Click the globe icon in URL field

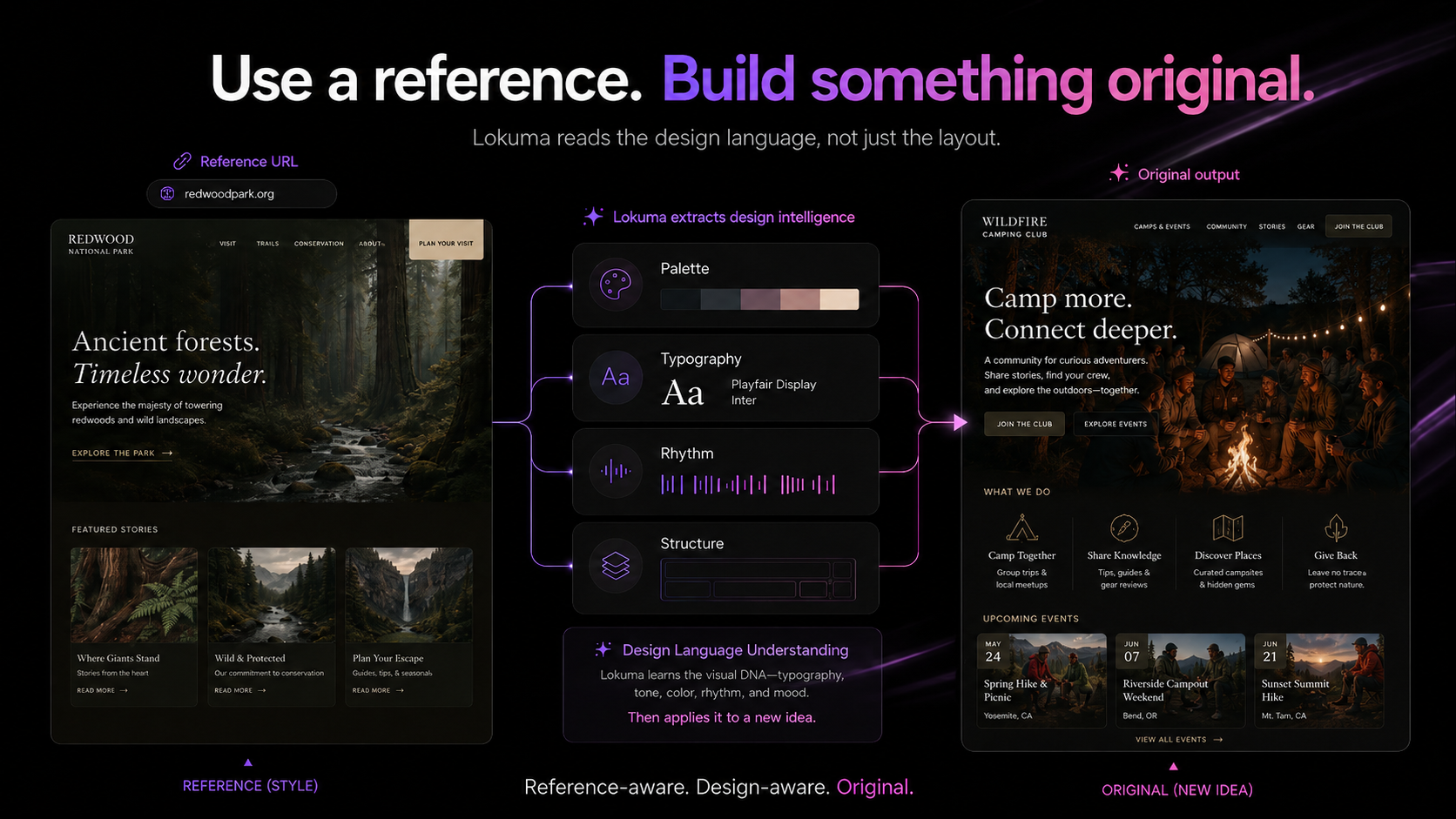click(x=167, y=193)
